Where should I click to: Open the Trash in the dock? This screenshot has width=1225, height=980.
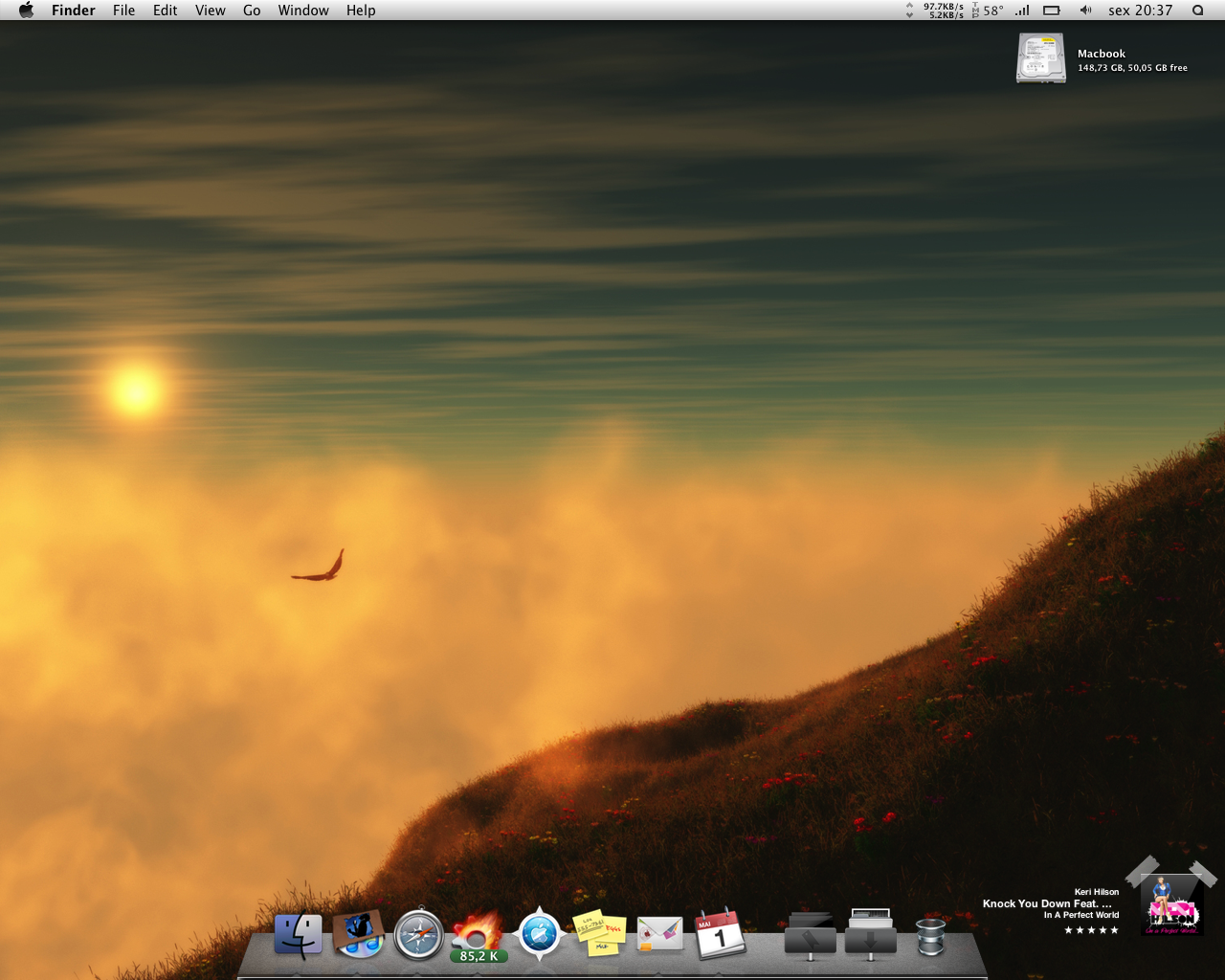coord(930,937)
